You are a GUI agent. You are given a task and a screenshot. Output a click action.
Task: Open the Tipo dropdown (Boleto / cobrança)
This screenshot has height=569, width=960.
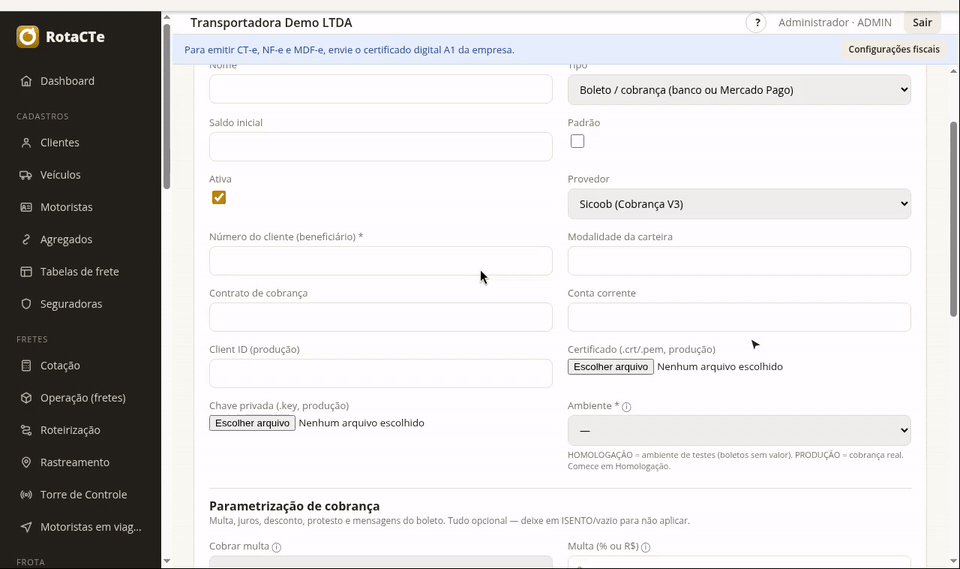pos(739,90)
